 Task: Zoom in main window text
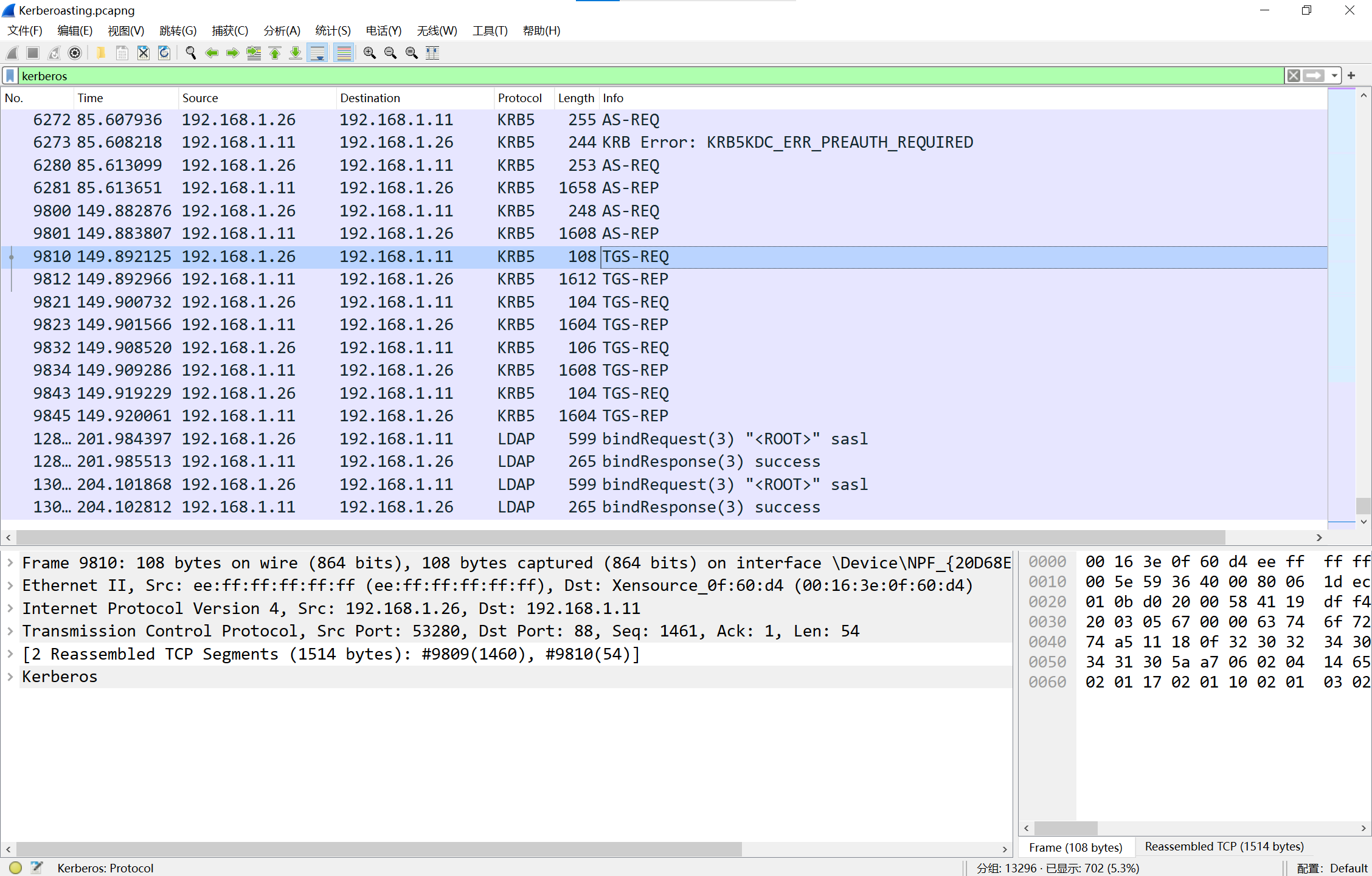[369, 53]
